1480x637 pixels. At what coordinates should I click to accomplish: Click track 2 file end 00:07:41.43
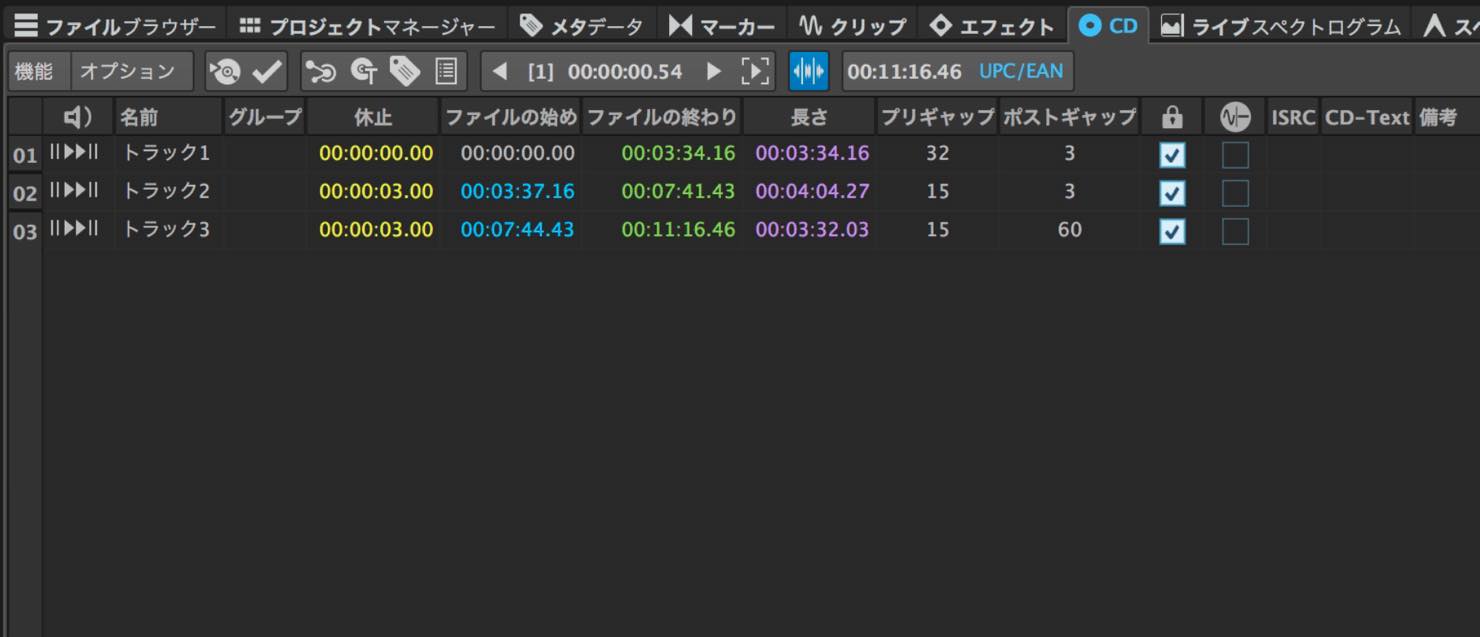[x=678, y=191]
